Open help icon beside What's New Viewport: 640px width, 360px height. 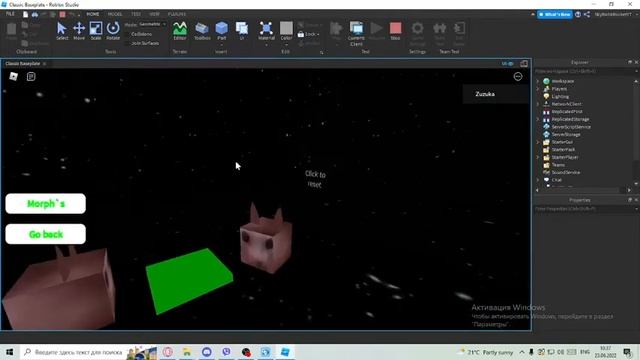(578, 14)
